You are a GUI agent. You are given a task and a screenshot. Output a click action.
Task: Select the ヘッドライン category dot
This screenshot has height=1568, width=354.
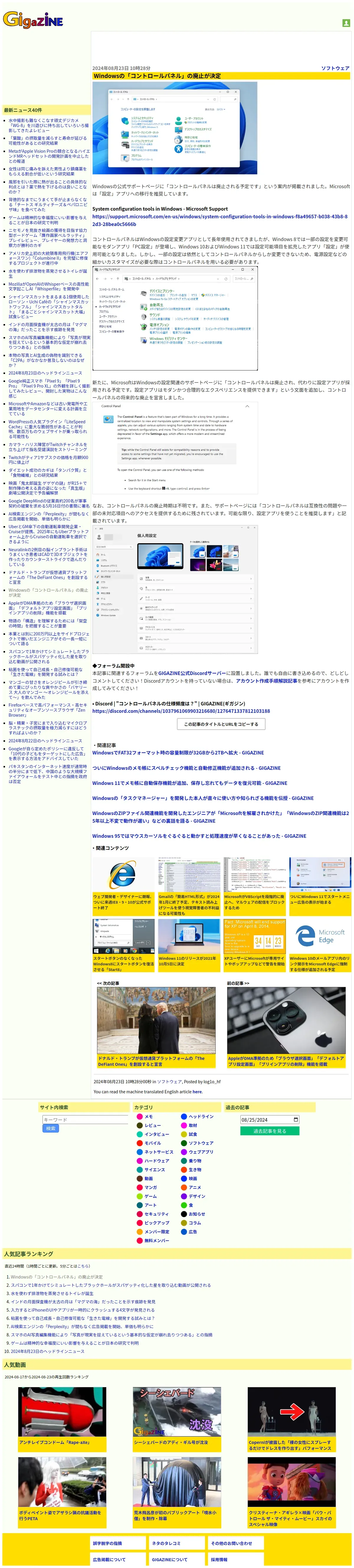pyautogui.click(x=184, y=1116)
